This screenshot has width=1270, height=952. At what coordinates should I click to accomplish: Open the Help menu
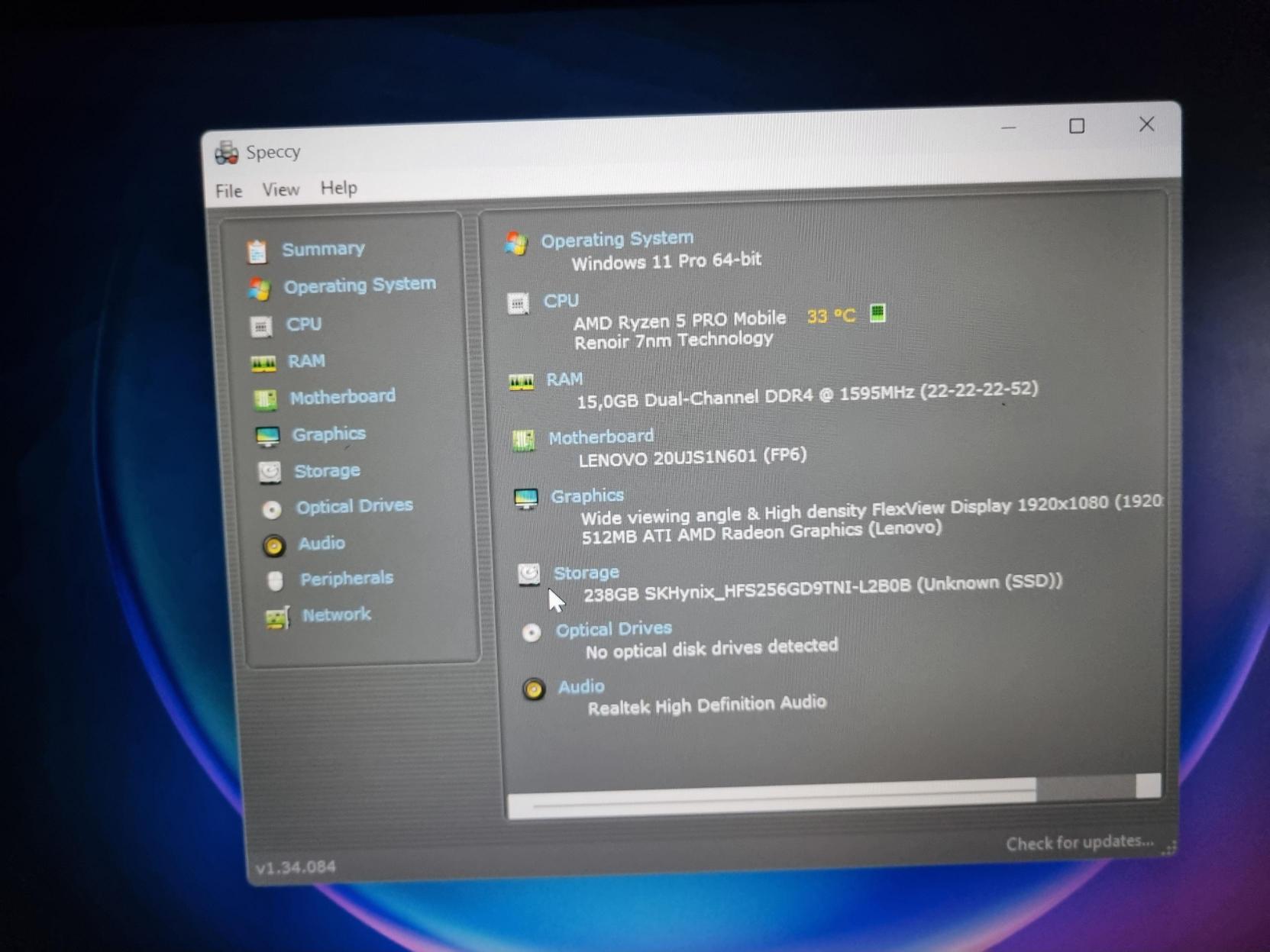[338, 188]
